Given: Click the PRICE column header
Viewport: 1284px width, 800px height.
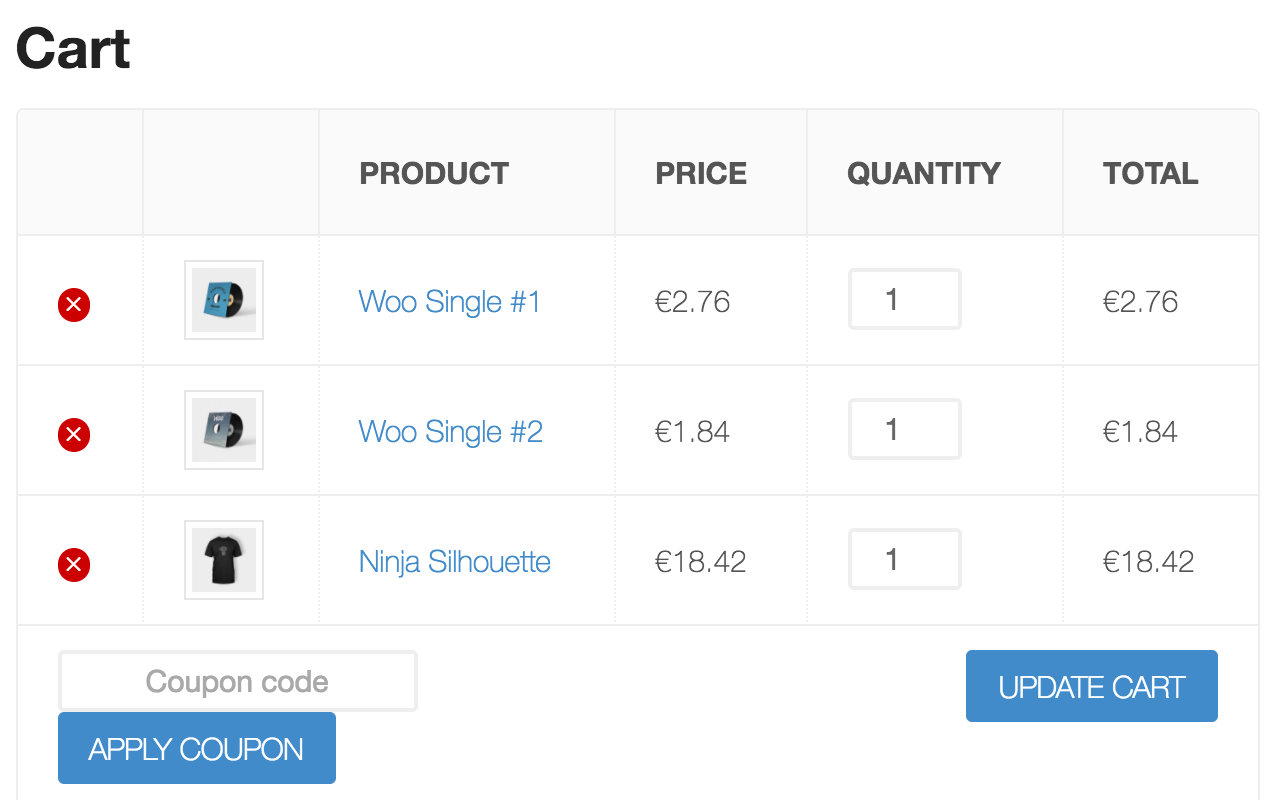Looking at the screenshot, I should coord(699,173).
